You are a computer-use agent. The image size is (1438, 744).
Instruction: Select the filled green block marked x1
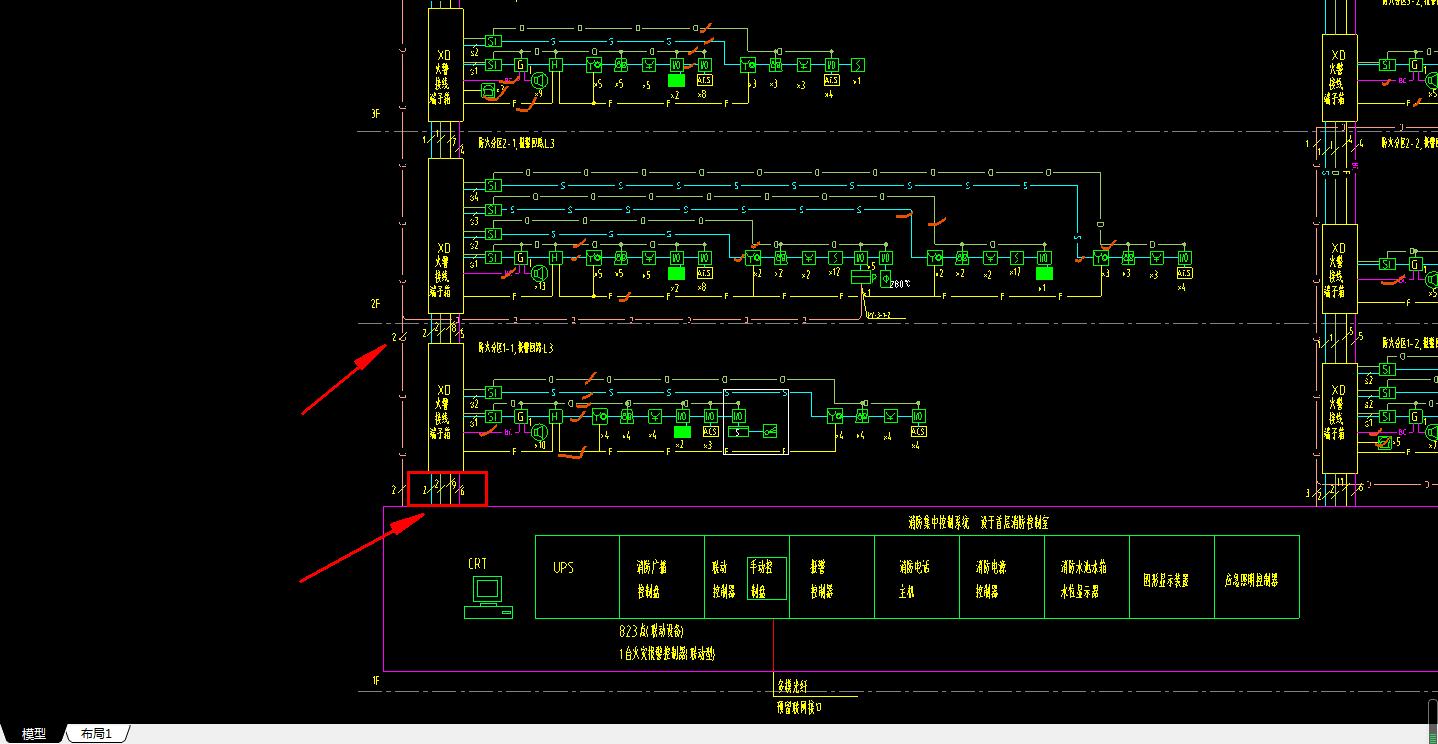click(1044, 273)
